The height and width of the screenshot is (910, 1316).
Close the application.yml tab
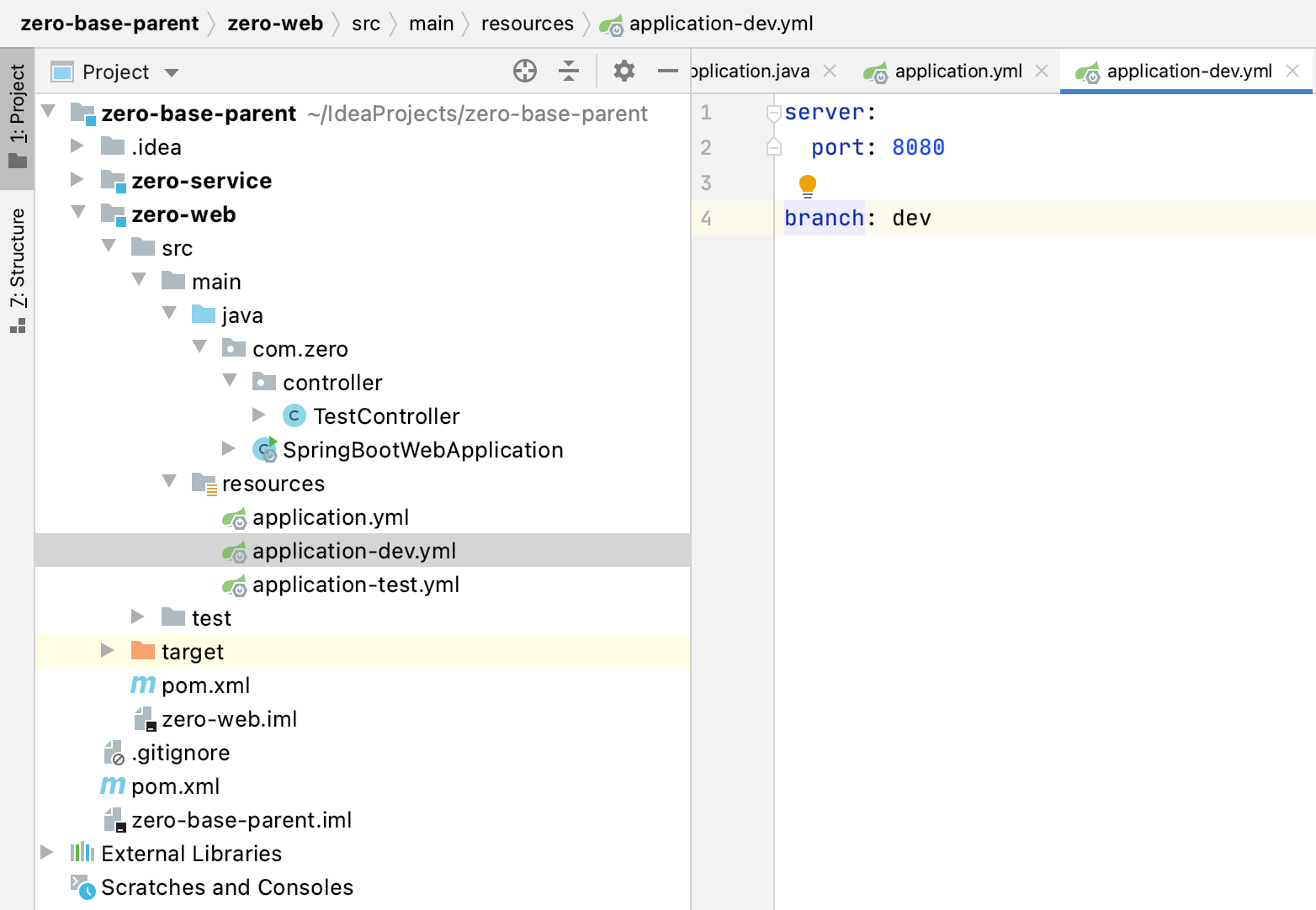[x=1042, y=71]
